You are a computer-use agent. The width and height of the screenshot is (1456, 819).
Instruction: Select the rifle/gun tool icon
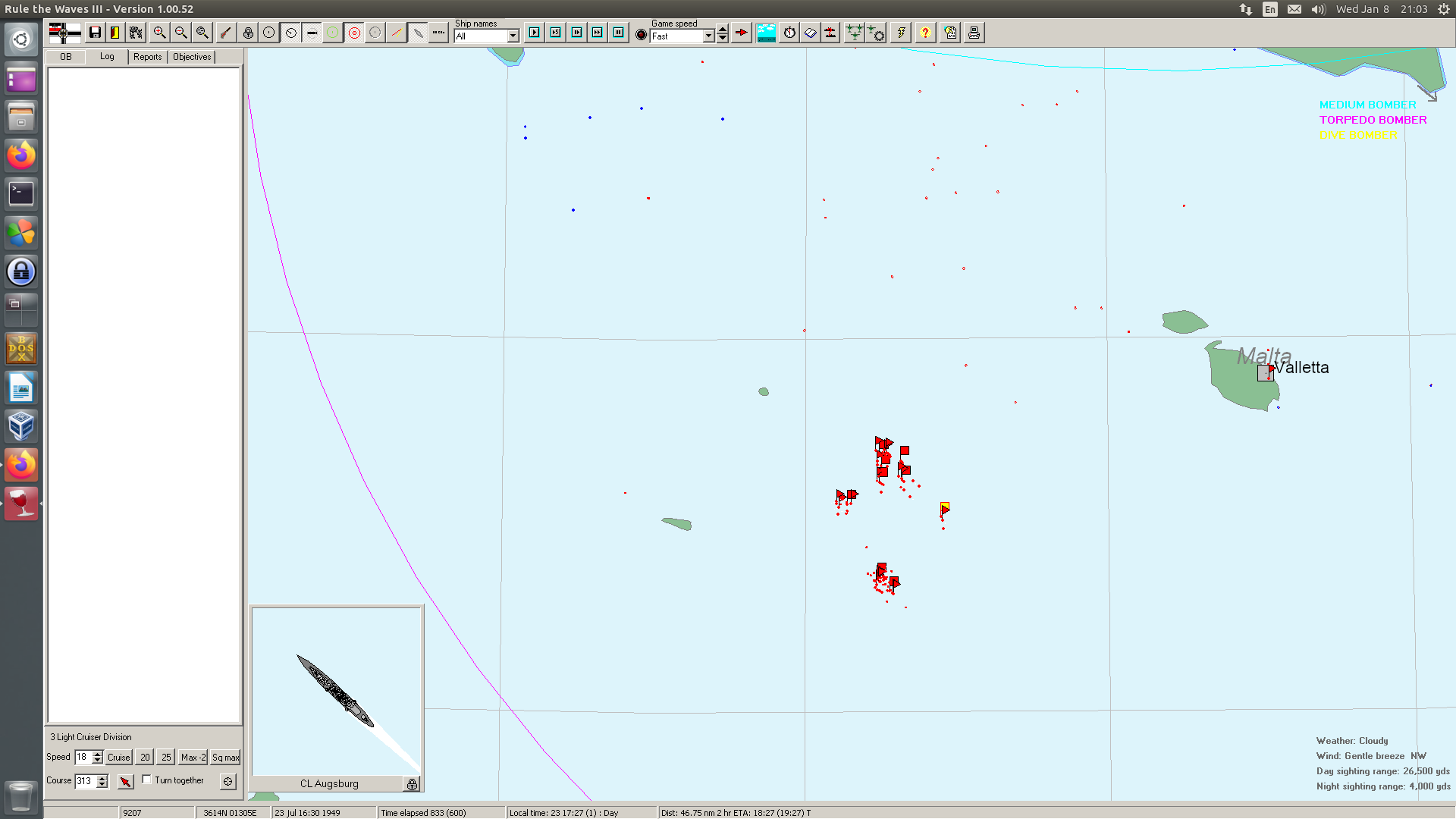225,33
